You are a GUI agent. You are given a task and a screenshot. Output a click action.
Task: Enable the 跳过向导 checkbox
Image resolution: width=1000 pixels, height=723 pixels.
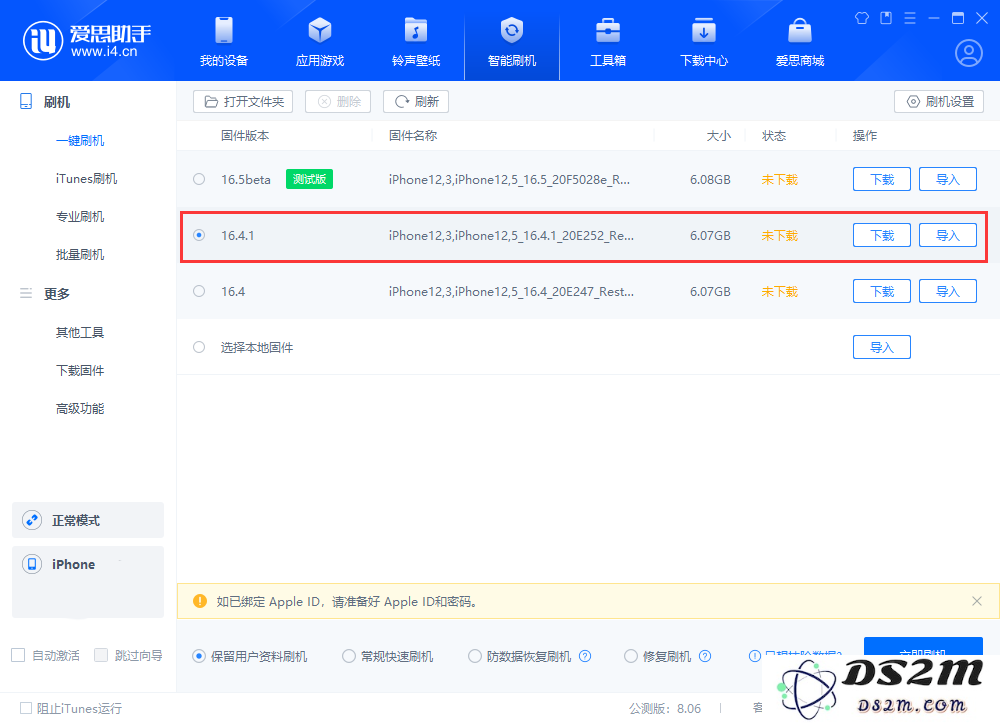click(101, 655)
